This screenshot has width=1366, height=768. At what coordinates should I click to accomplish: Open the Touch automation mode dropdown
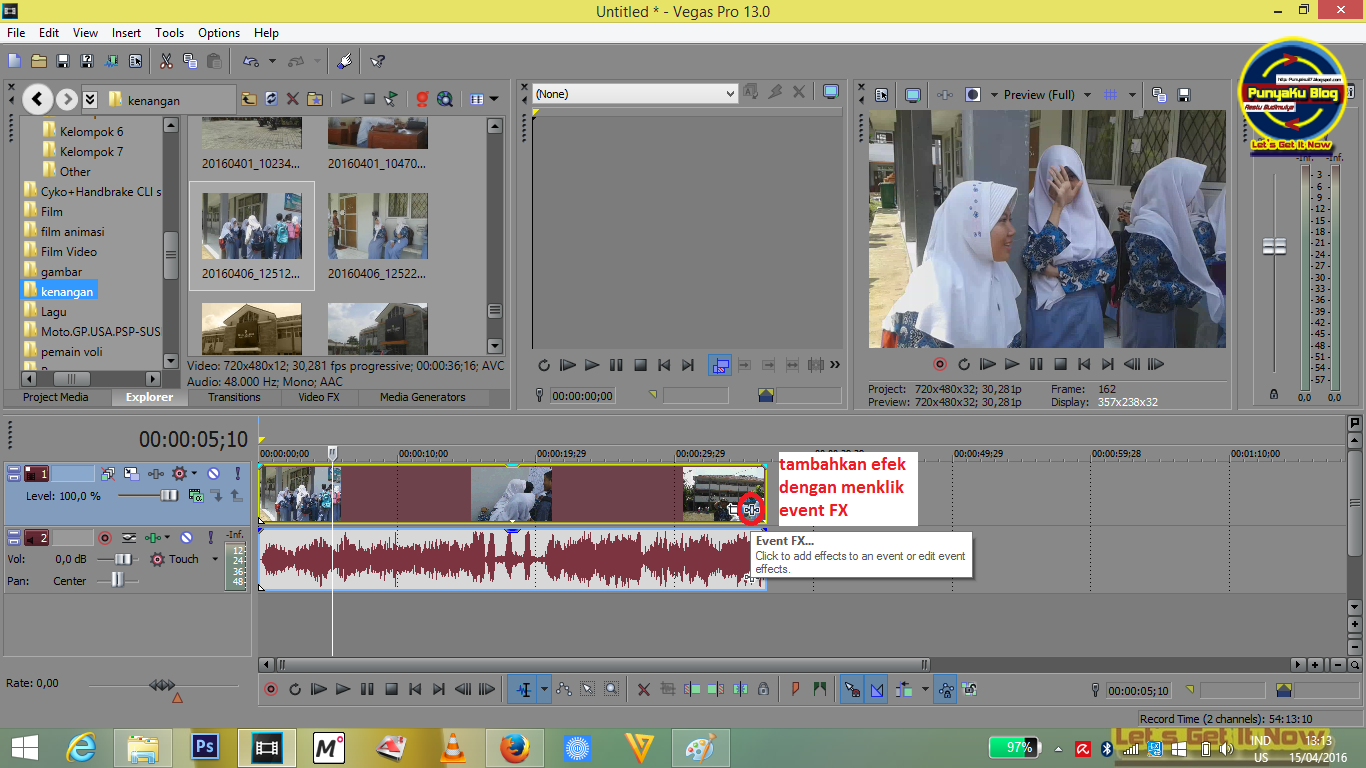pyautogui.click(x=215, y=559)
